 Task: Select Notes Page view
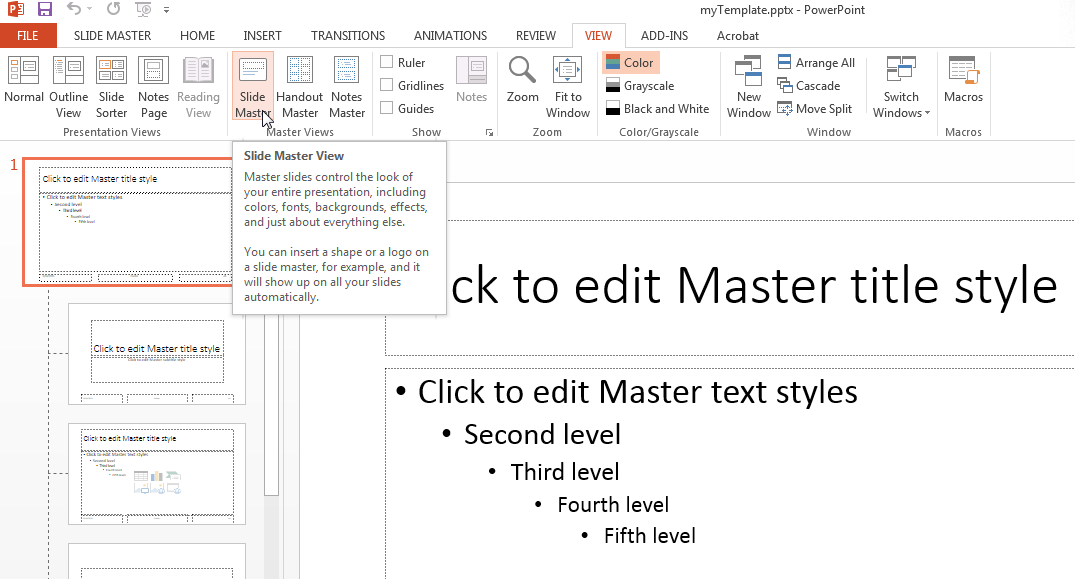pos(153,85)
